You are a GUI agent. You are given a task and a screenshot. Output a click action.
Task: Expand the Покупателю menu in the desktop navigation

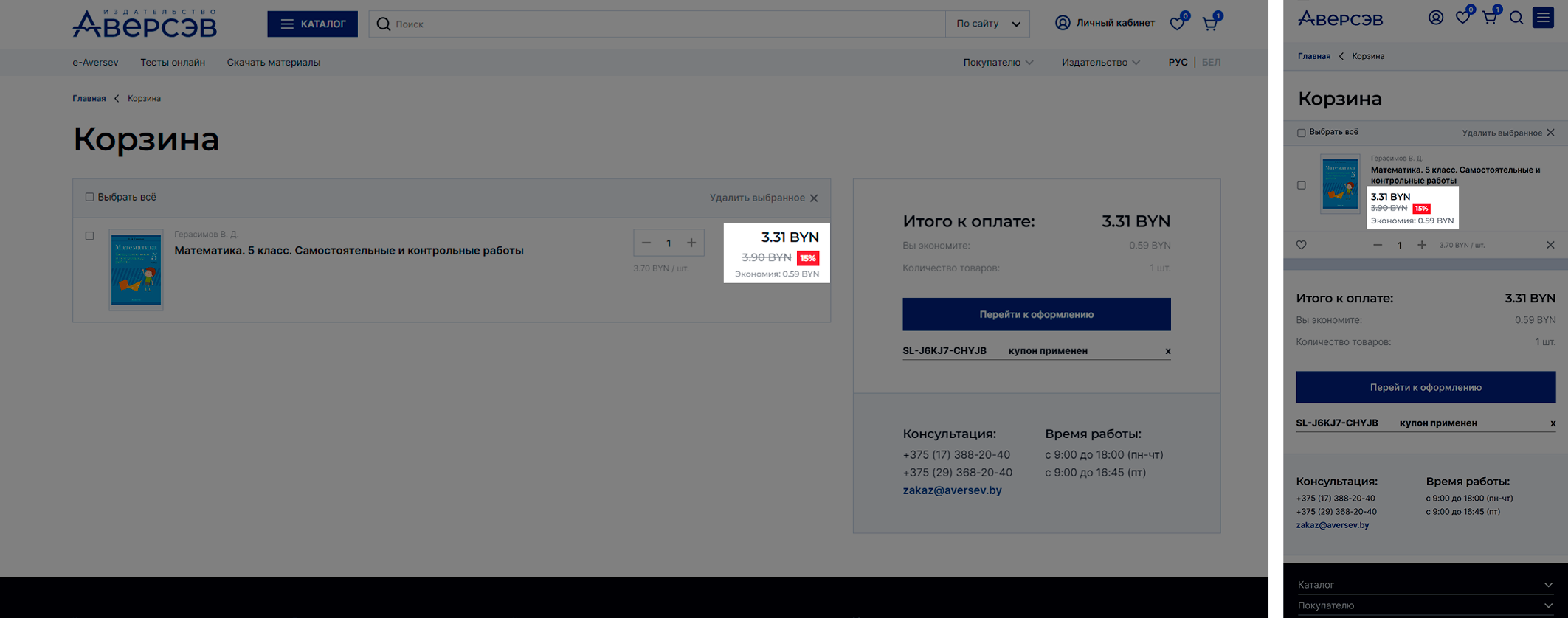[998, 63]
